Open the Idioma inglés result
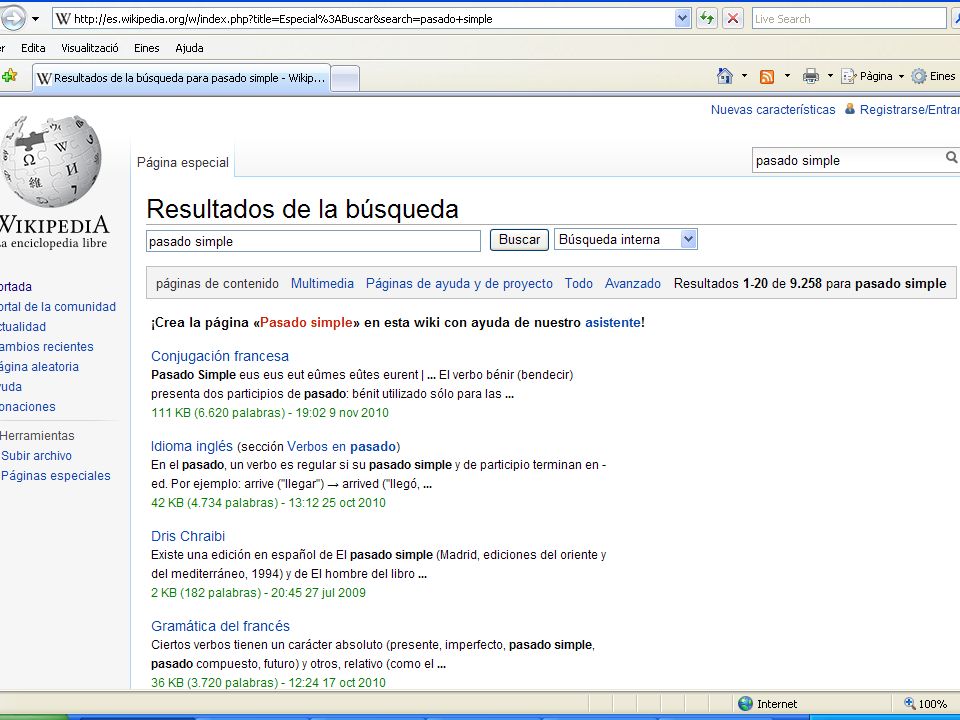The height and width of the screenshot is (720, 960). pos(192,446)
